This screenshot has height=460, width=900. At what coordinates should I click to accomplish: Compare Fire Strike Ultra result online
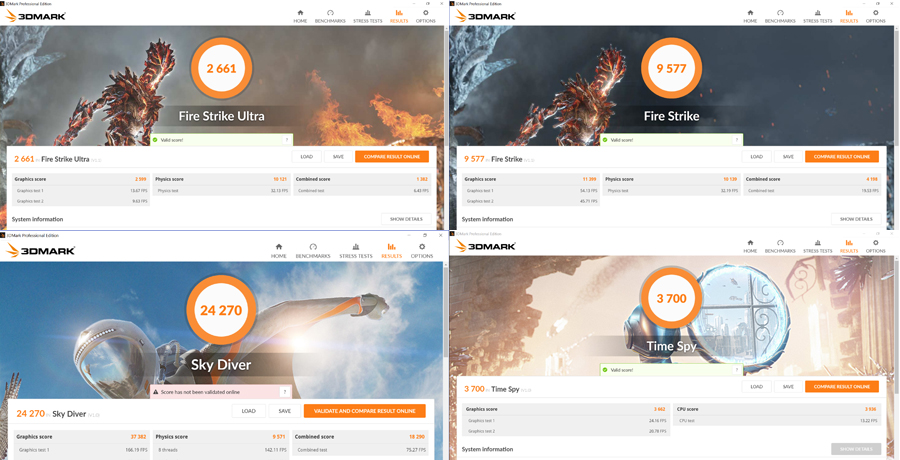(x=392, y=157)
